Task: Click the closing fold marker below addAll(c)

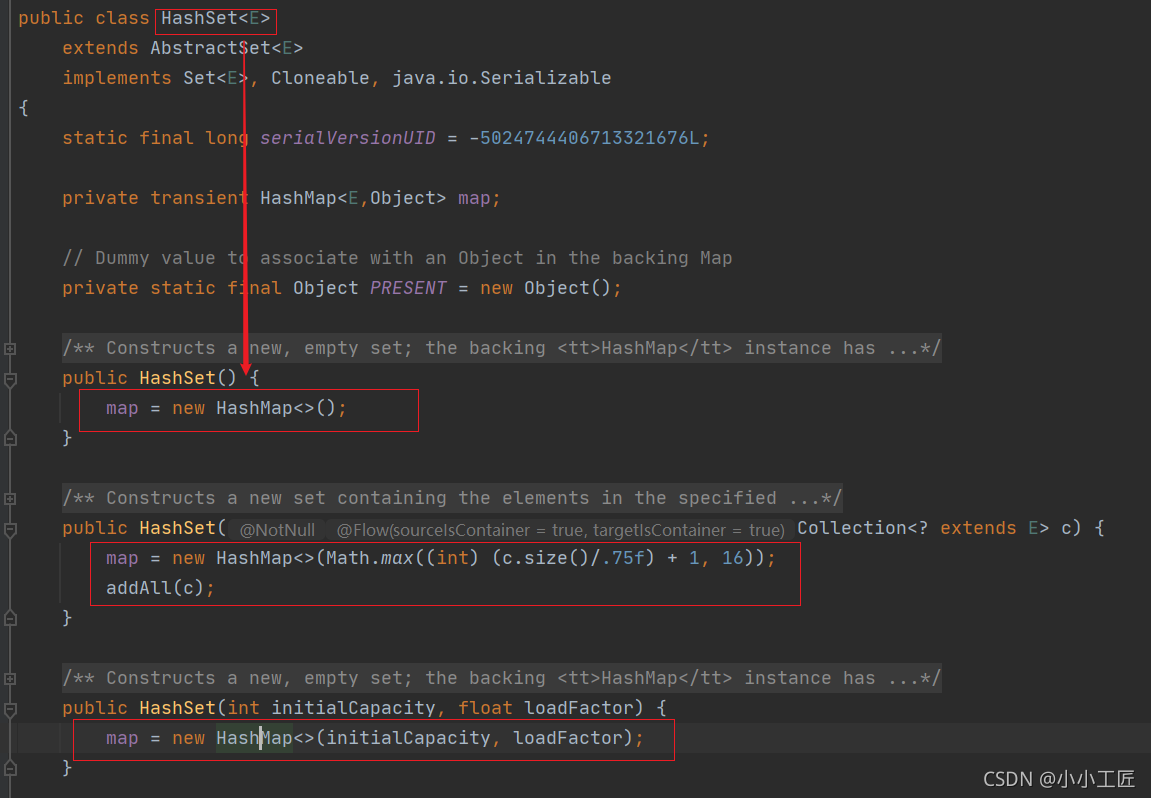Action: [x=10, y=617]
